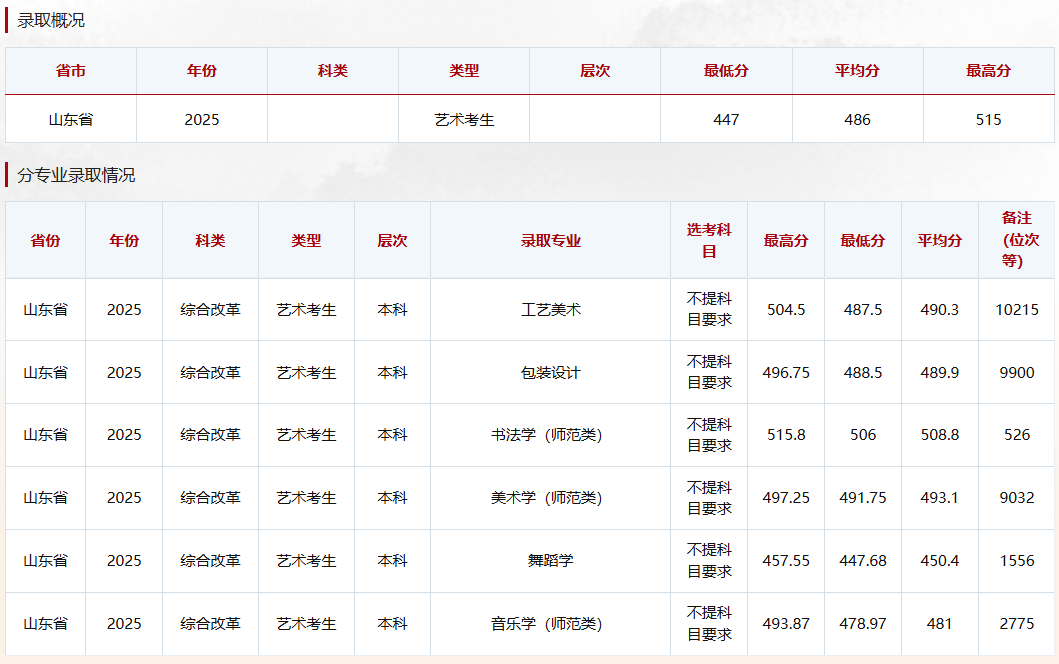This screenshot has width=1059, height=664.
Task: Select the 录取专业 column header
Action: (x=550, y=241)
